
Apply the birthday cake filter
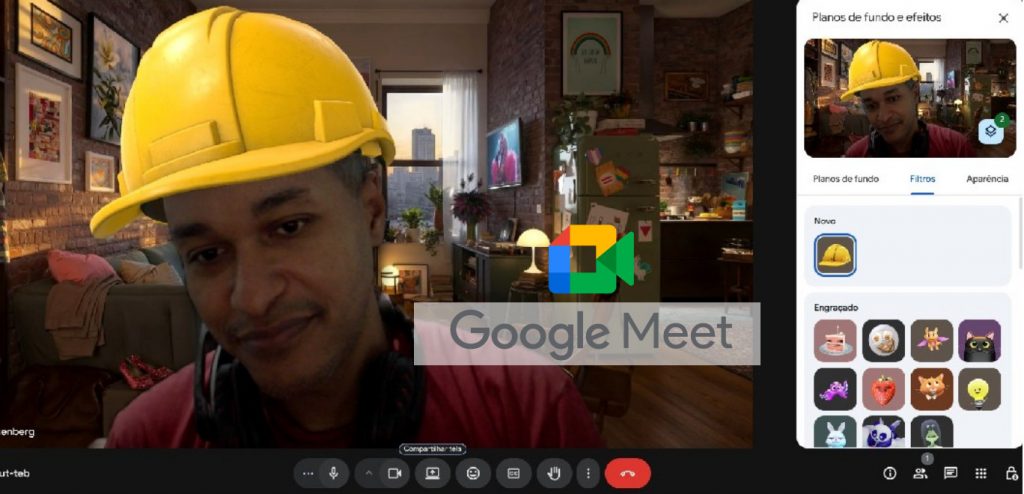click(835, 340)
